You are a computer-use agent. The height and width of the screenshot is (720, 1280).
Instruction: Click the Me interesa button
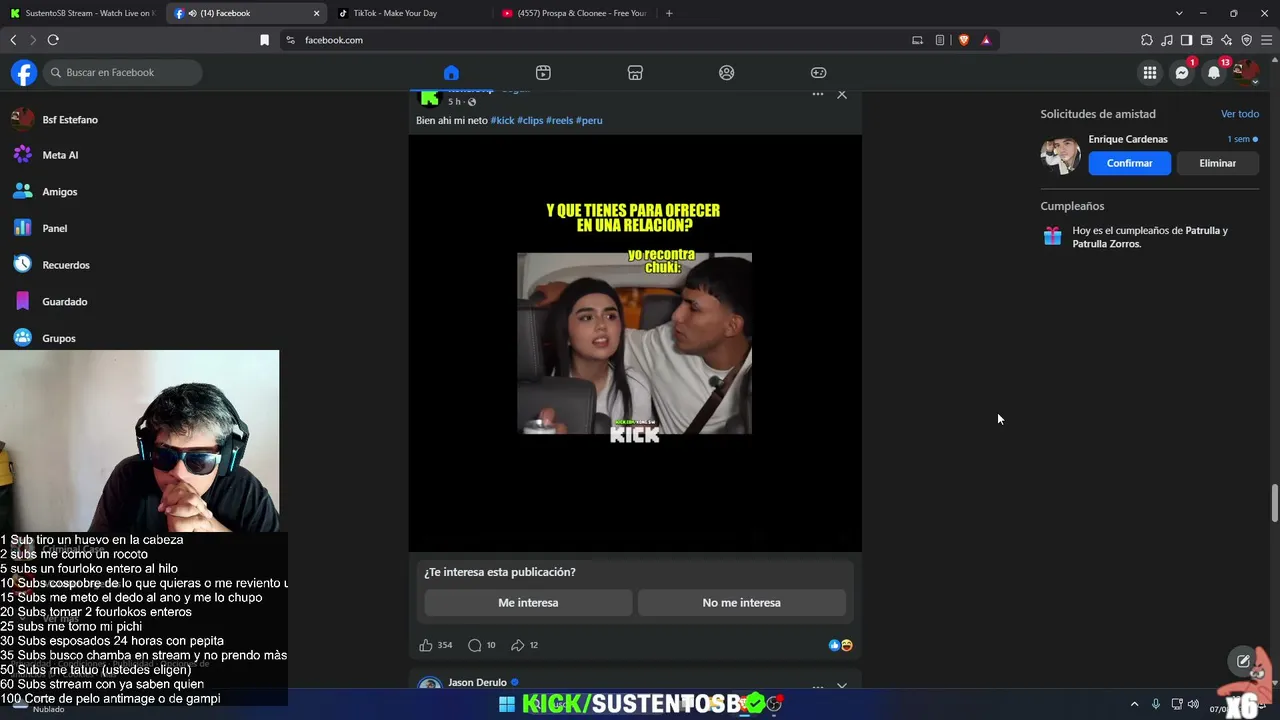pos(528,603)
